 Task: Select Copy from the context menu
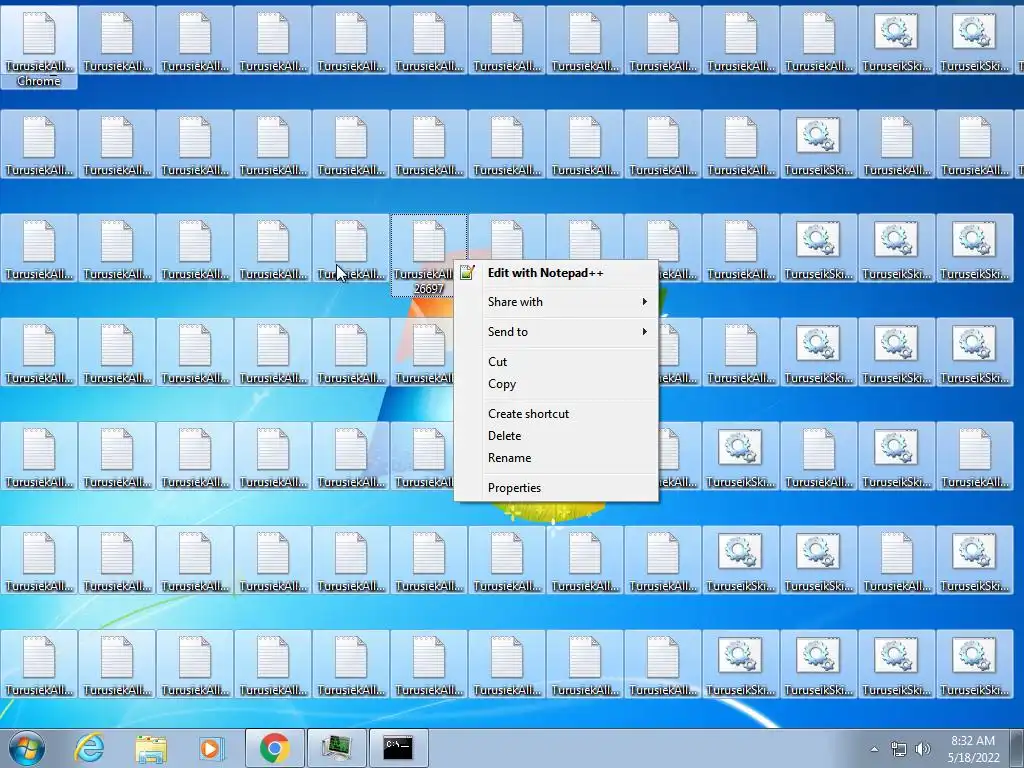[x=556, y=384]
